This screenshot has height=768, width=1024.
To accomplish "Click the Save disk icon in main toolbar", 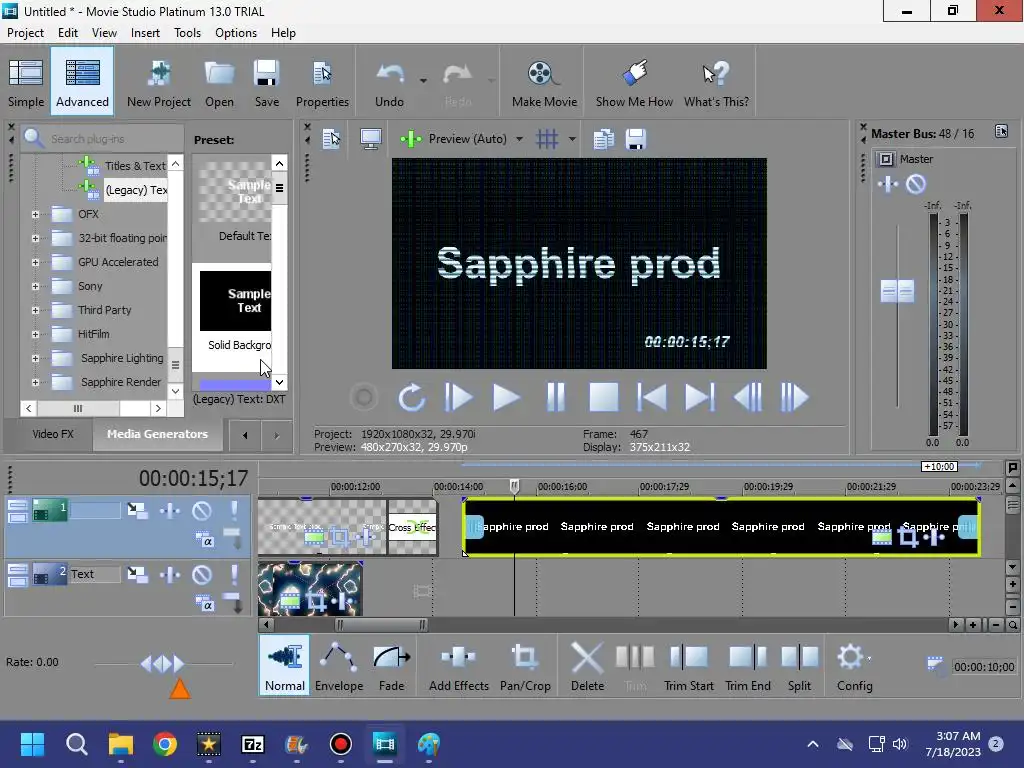I will (266, 82).
